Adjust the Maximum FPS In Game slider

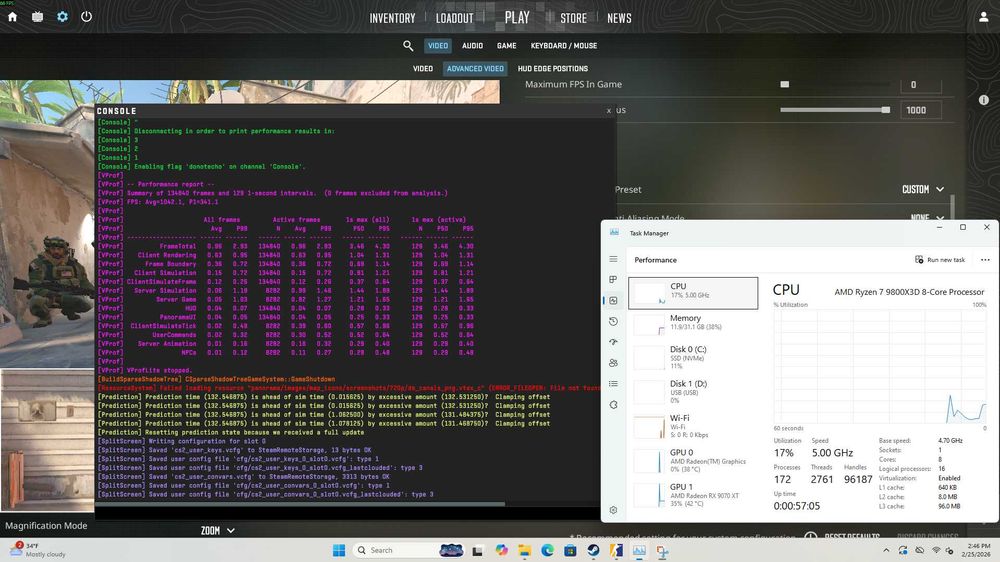[x=835, y=84]
